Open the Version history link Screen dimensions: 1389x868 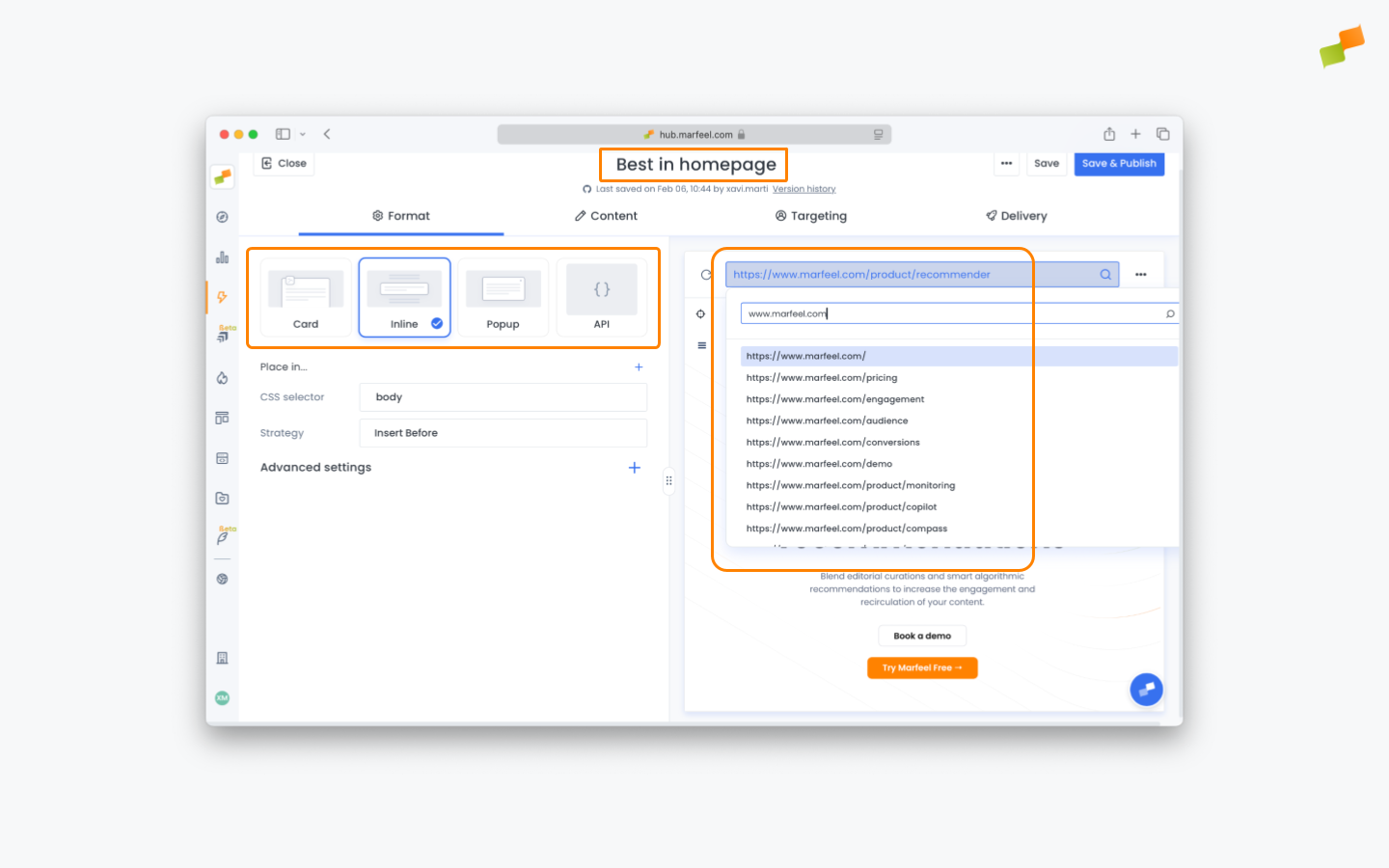point(803,188)
